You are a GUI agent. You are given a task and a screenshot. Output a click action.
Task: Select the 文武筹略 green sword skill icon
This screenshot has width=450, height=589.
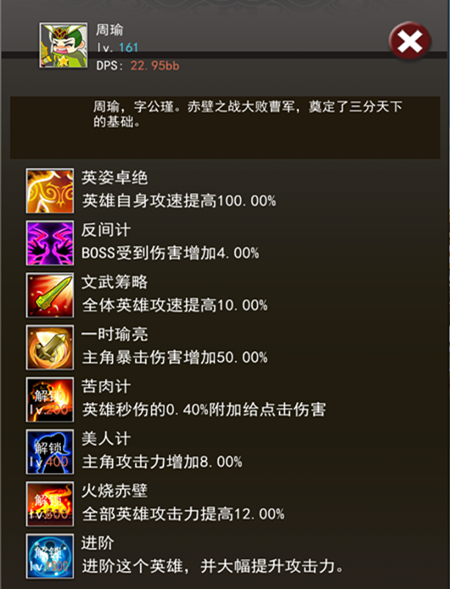(x=50, y=295)
